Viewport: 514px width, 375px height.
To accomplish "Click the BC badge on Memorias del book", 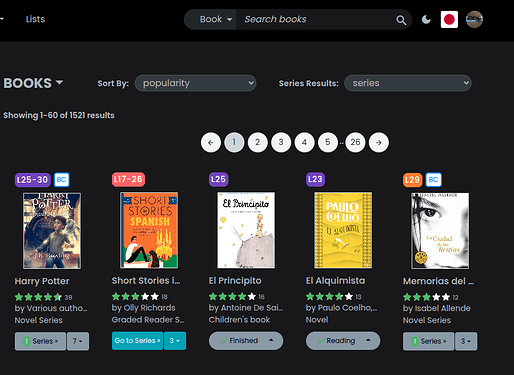I will tap(433, 180).
